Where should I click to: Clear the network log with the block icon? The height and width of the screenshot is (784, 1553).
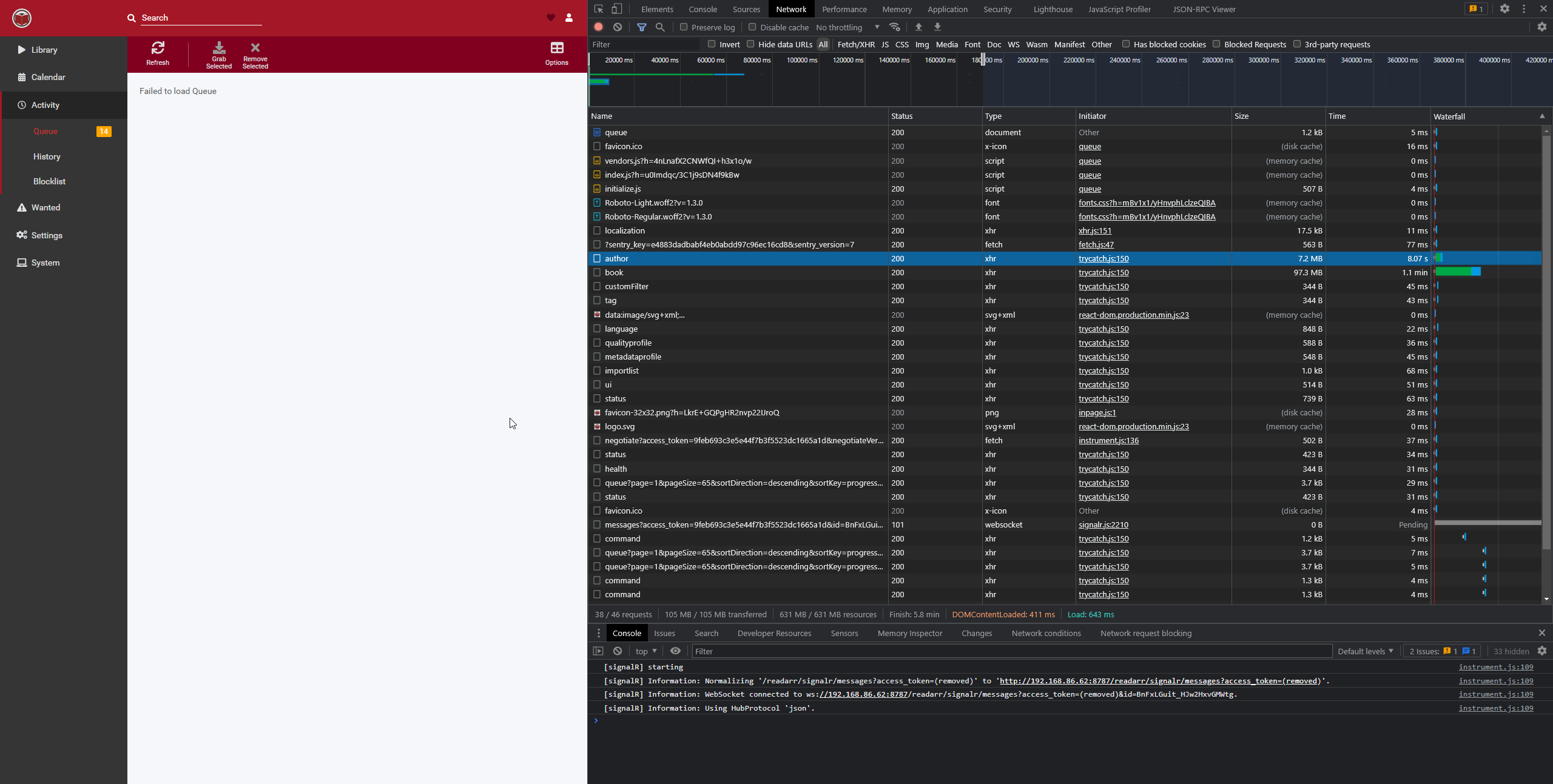[617, 27]
